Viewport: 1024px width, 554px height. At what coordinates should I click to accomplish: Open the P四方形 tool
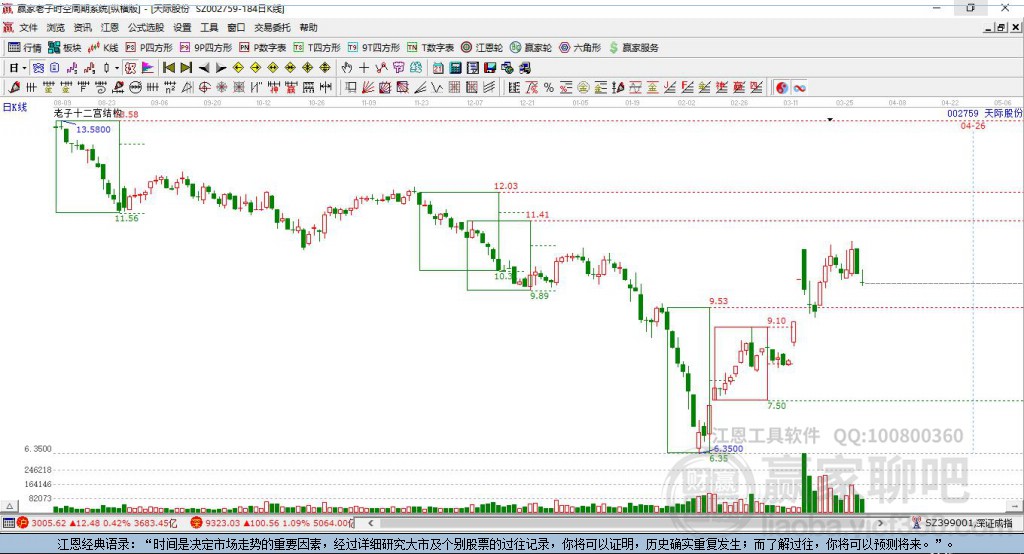coord(149,48)
